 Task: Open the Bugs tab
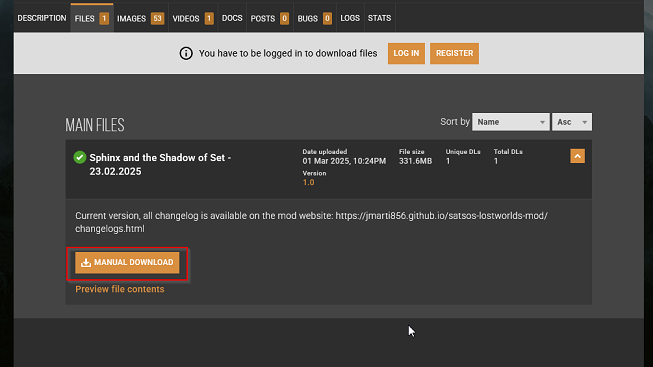point(314,18)
